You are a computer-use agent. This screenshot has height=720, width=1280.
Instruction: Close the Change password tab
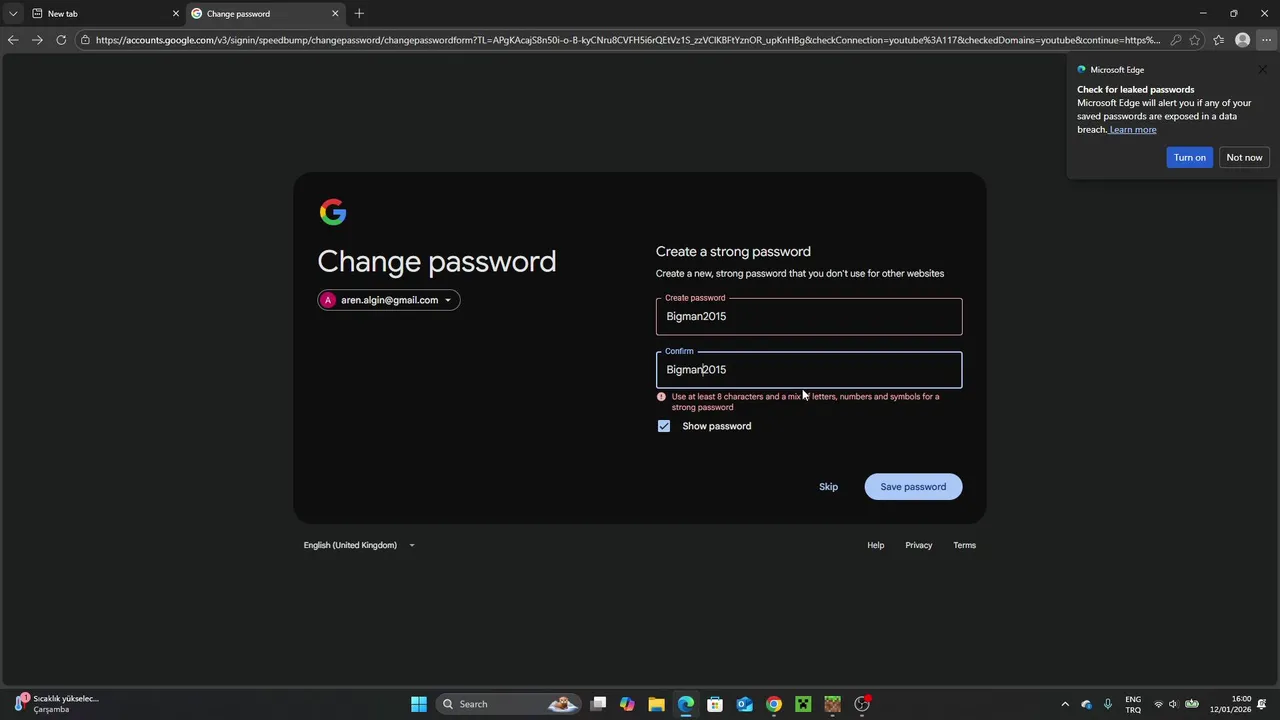coord(335,14)
